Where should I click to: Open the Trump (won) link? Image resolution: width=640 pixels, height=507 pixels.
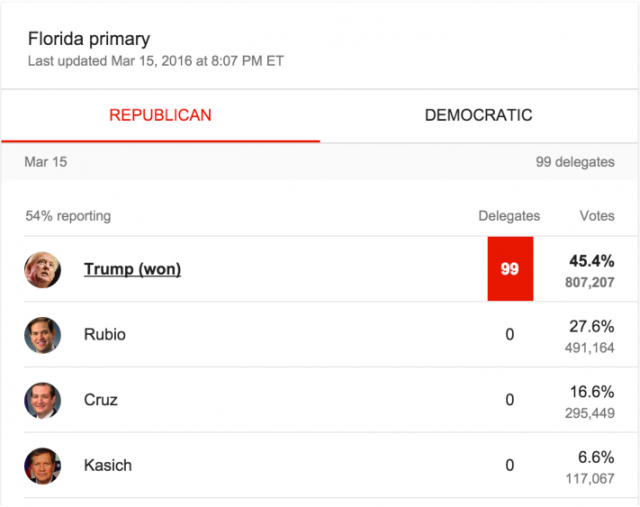pyautogui.click(x=132, y=269)
